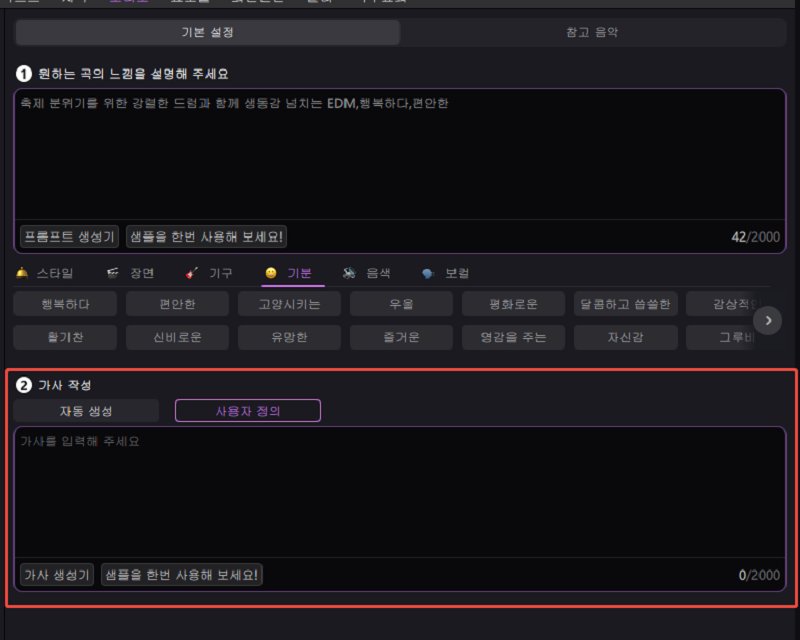Screen dimensions: 800x640
Task: Select the 스타일 category tab
Action: click(x=45, y=273)
